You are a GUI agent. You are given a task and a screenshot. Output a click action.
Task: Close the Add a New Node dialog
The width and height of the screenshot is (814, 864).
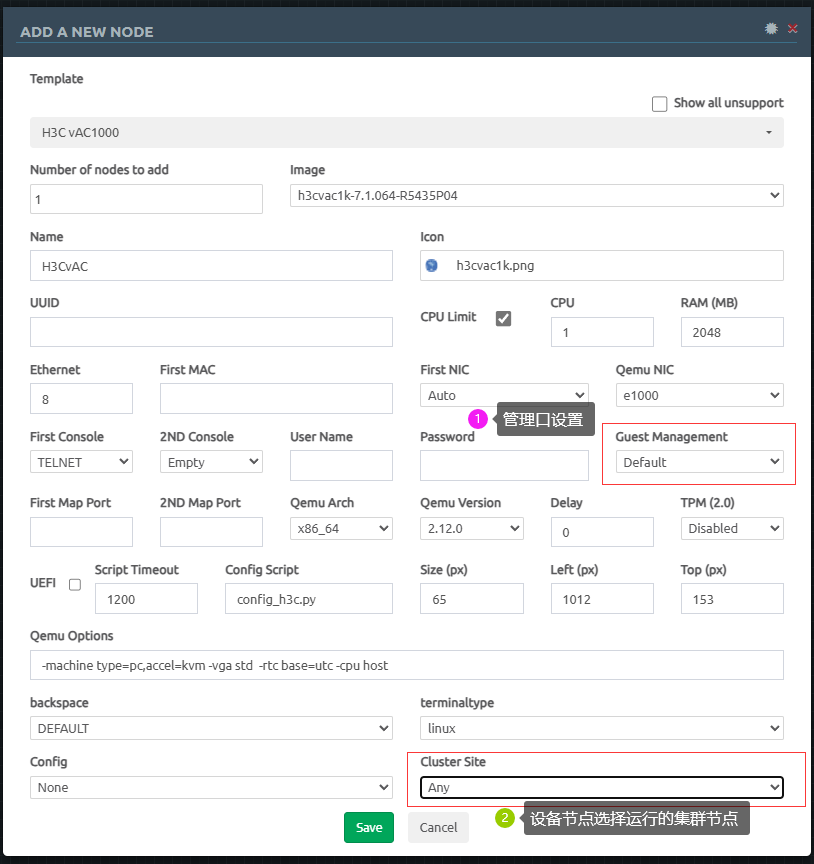pos(793,29)
